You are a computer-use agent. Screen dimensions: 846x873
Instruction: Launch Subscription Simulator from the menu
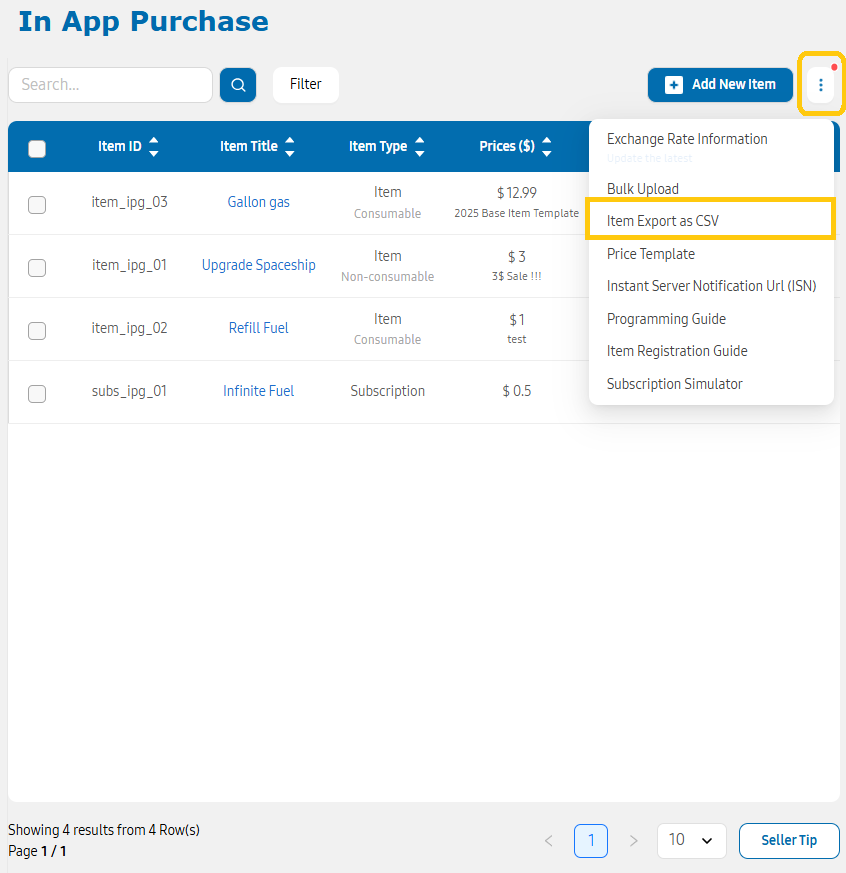pos(675,384)
